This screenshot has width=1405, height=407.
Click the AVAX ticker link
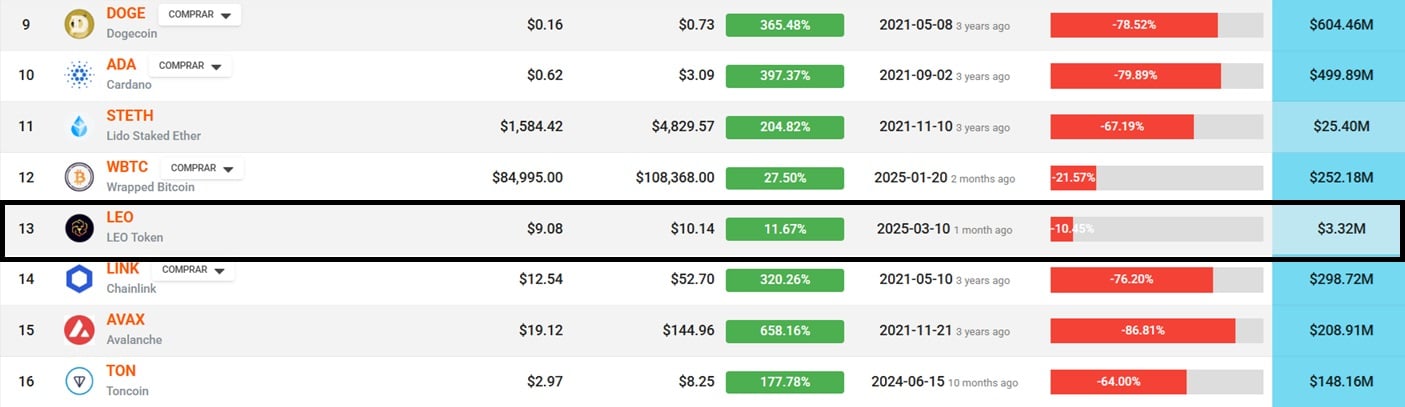(x=126, y=320)
